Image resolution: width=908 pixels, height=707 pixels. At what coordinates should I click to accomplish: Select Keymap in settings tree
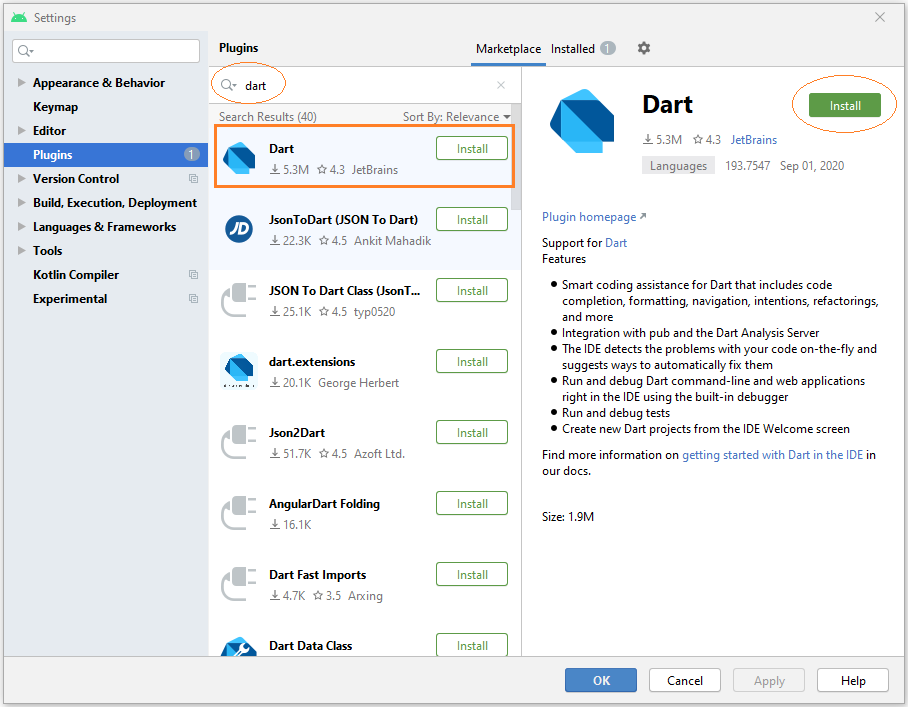(56, 107)
